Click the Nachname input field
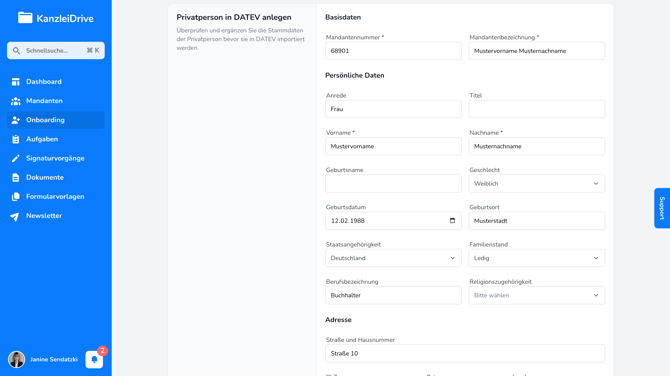The image size is (670, 376). pyautogui.click(x=537, y=146)
